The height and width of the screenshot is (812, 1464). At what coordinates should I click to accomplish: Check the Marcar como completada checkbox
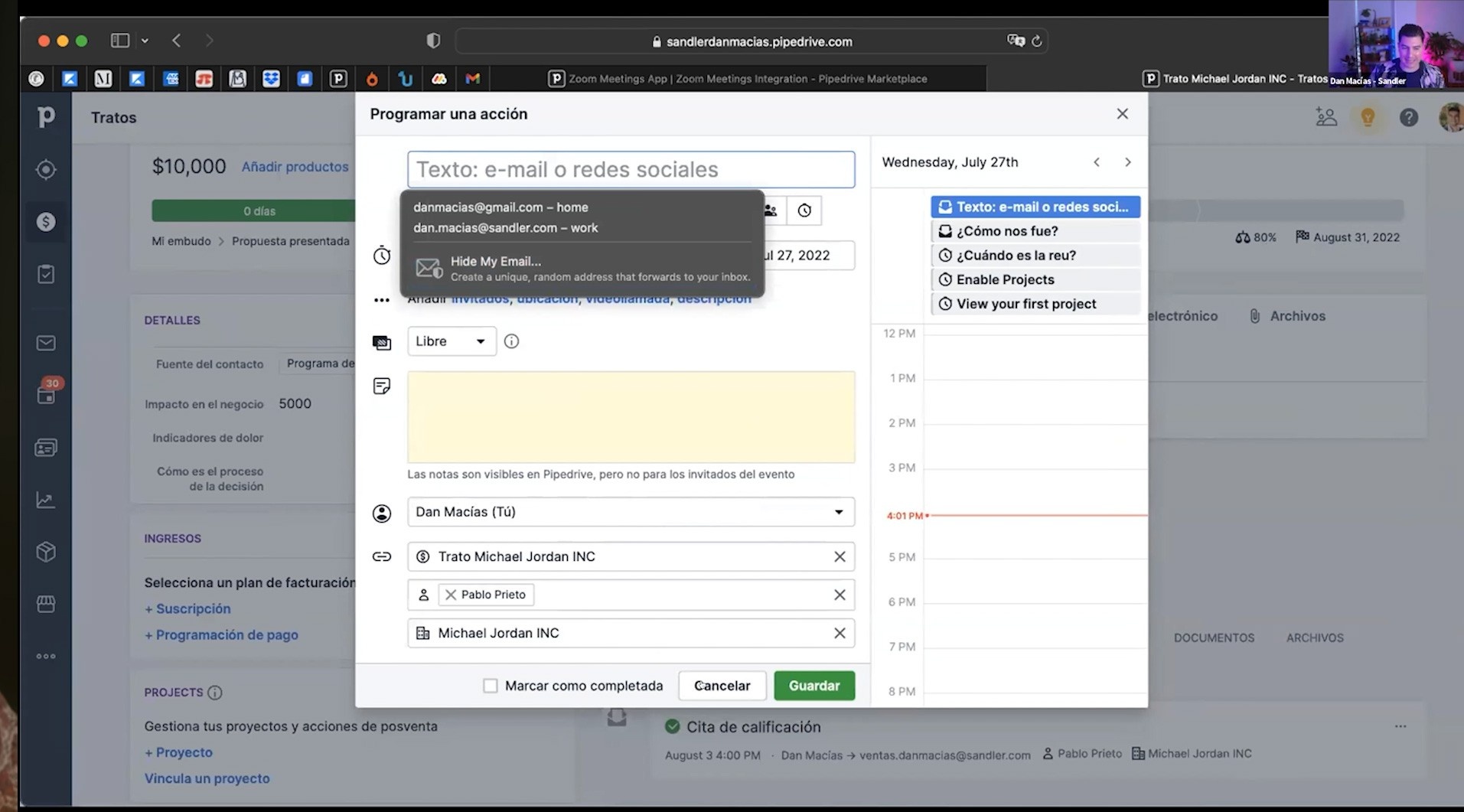[490, 686]
